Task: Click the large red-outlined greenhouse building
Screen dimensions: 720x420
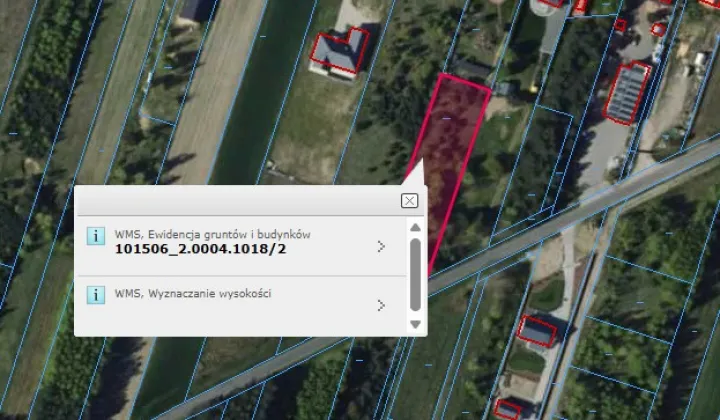Action: [x=627, y=93]
